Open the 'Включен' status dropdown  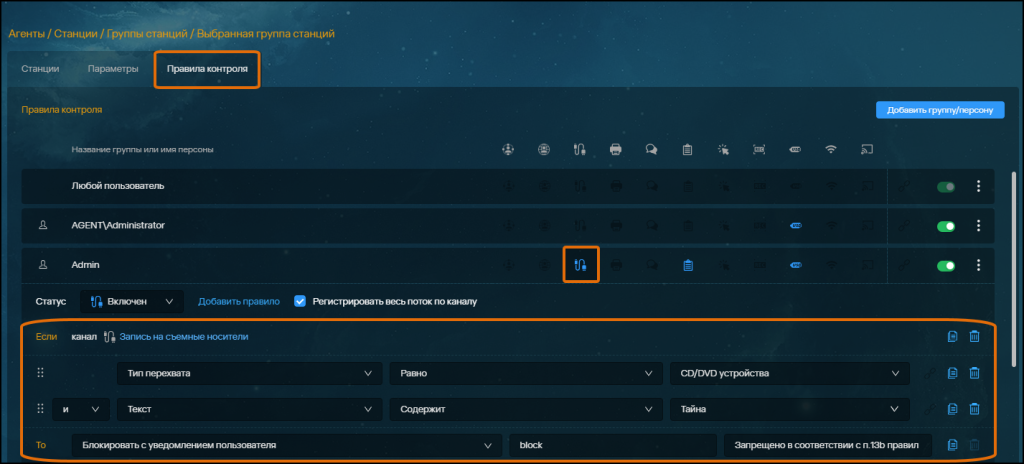coord(132,301)
